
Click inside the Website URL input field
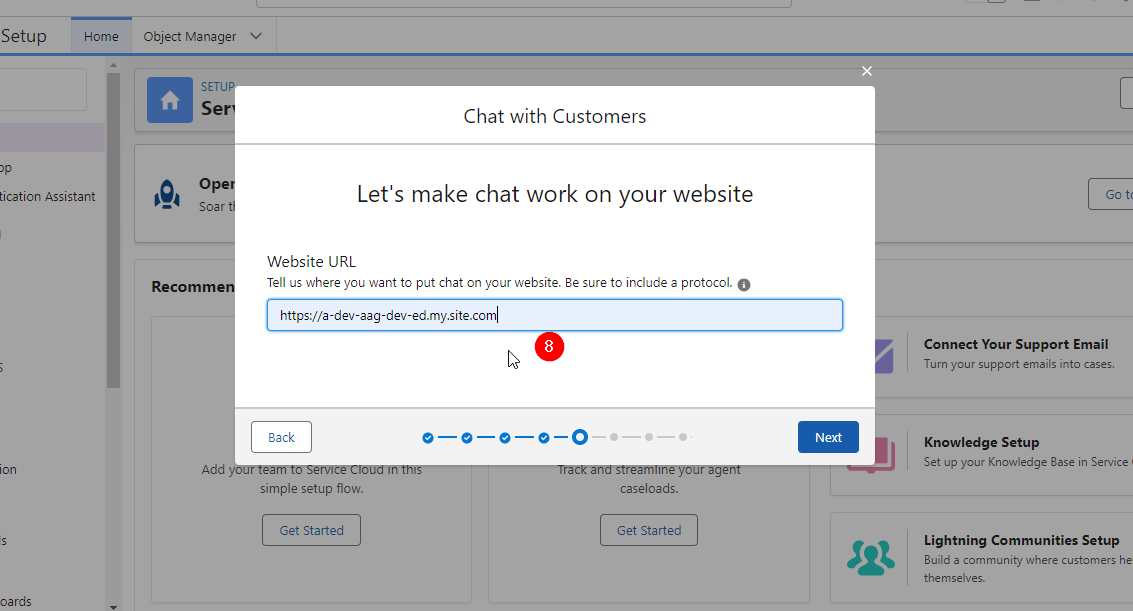coord(554,314)
